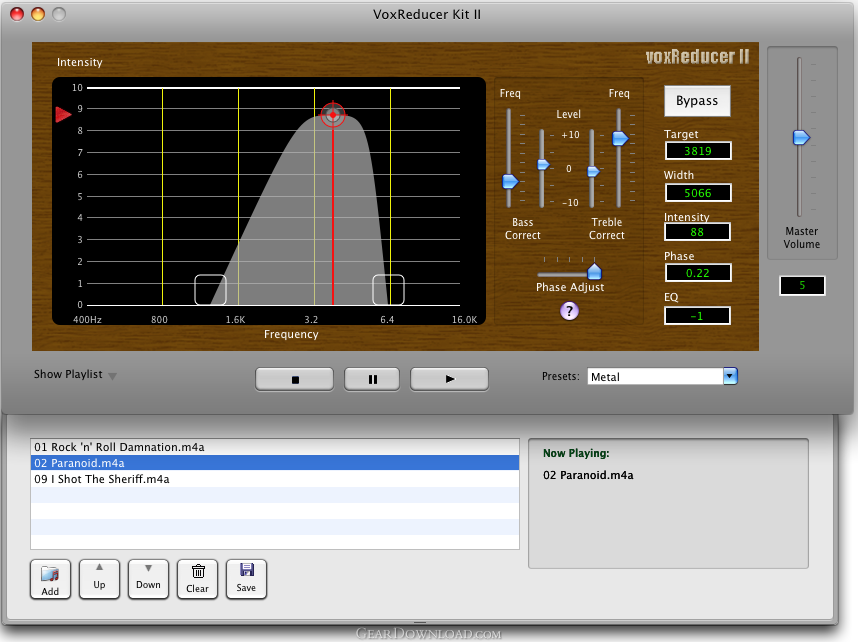Click the Master Volume slider handle

coord(801,137)
